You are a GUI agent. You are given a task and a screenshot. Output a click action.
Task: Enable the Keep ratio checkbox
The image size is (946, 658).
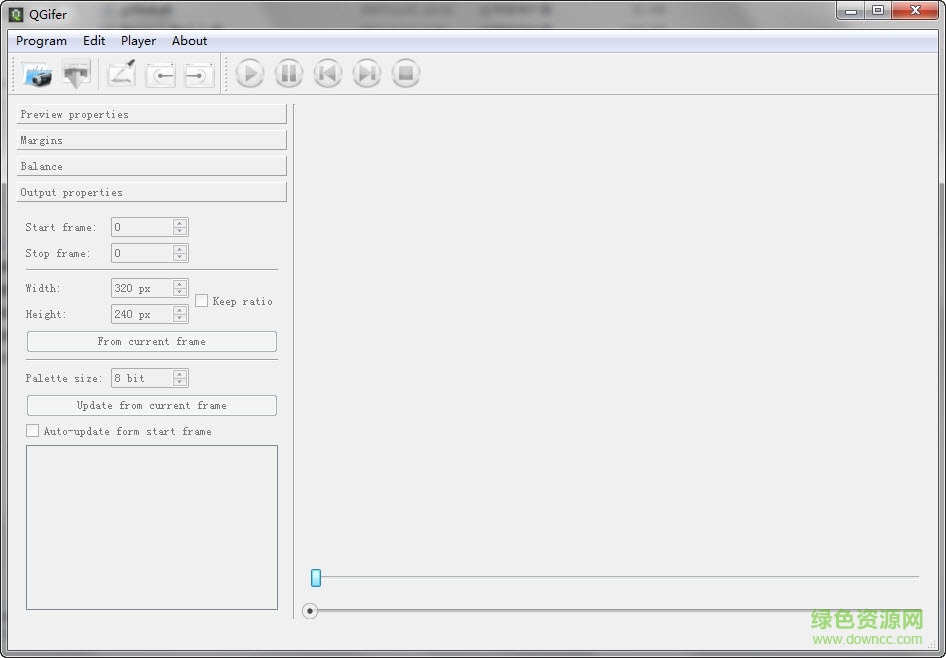[201, 300]
